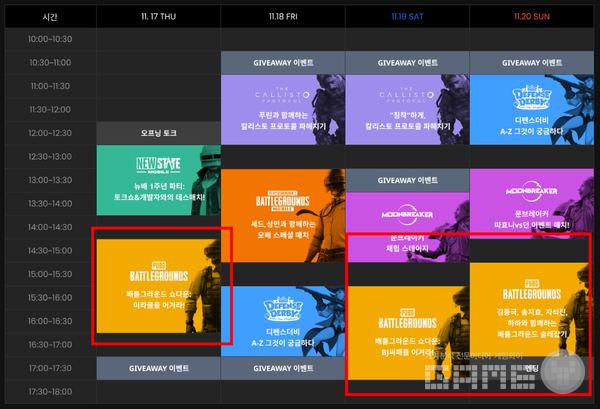Click the 15:30~16:00 time slot
The width and height of the screenshot is (600, 409).
click(x=50, y=298)
